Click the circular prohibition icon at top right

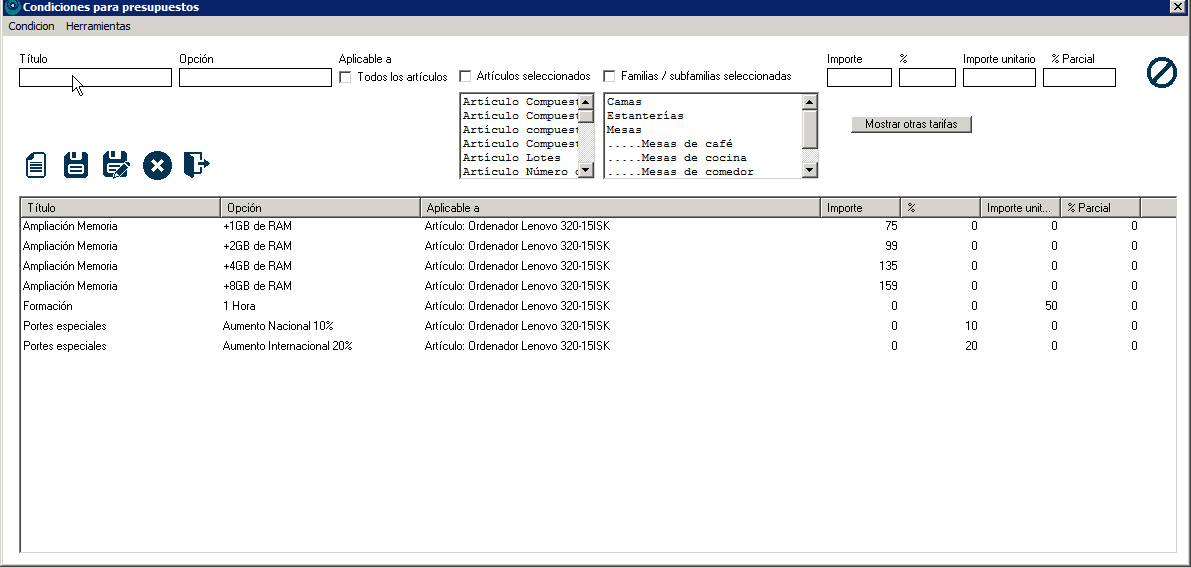coord(1161,73)
